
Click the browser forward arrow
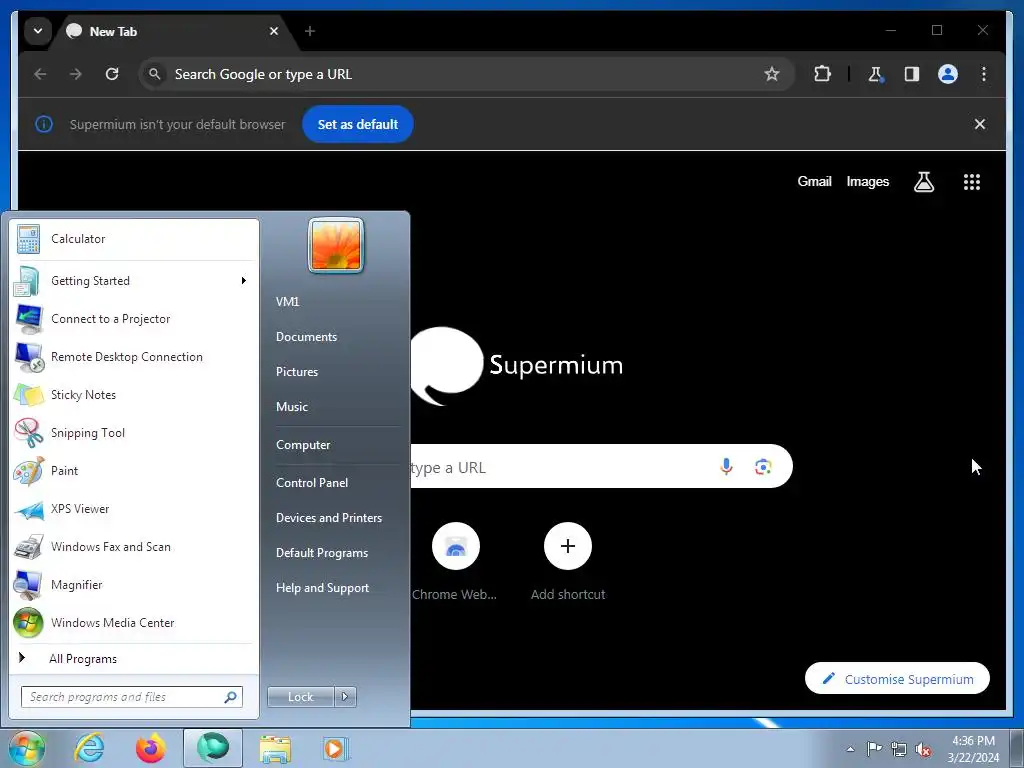[76, 74]
